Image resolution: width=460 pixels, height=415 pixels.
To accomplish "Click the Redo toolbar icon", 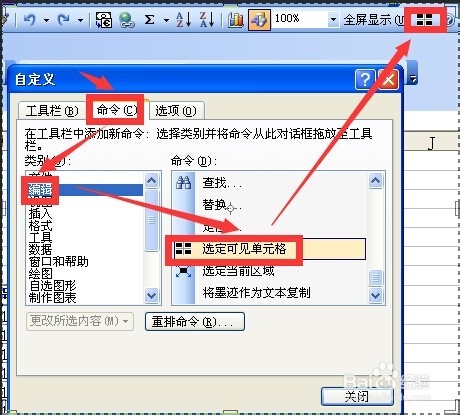I will (63, 20).
